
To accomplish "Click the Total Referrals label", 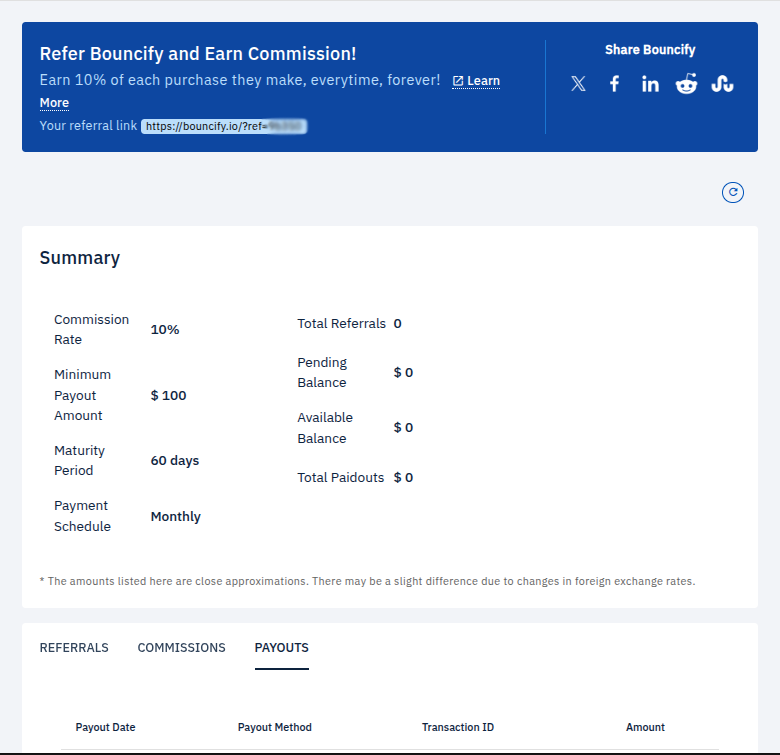I will click(x=342, y=324).
